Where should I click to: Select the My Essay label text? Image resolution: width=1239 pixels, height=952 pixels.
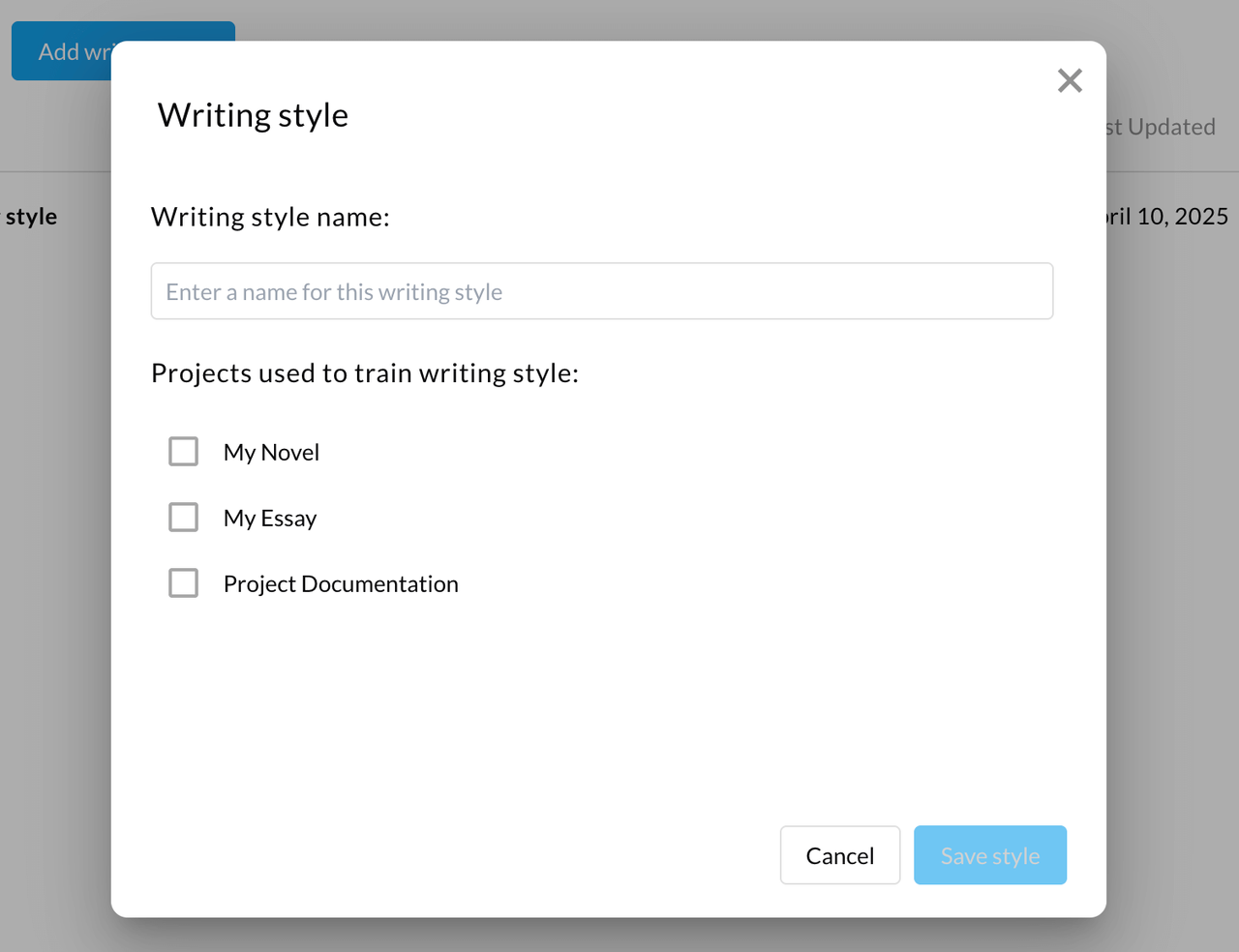[270, 519]
